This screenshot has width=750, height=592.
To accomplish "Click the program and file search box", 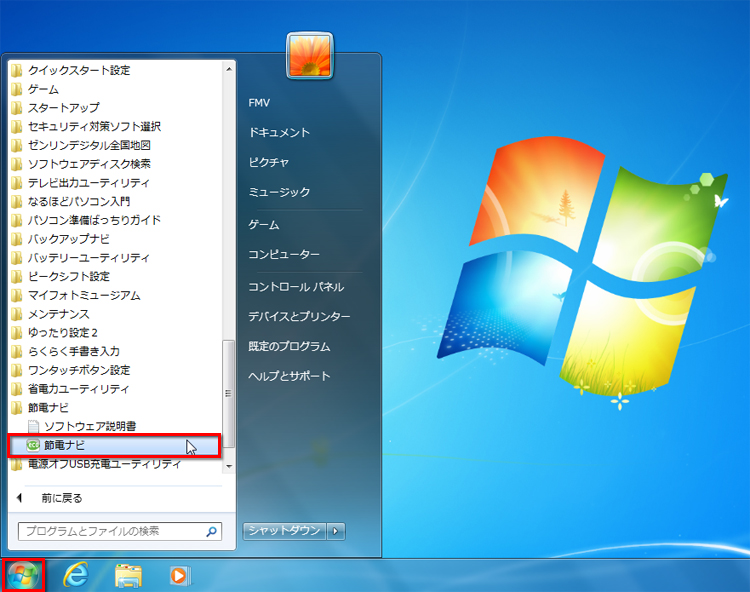I will point(120,531).
